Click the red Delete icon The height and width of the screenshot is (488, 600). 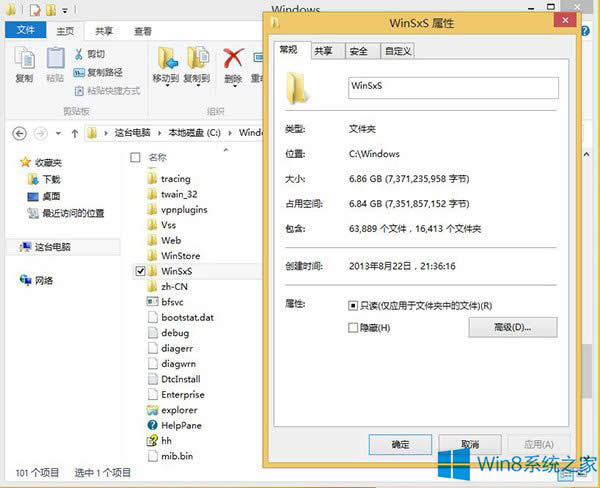click(x=233, y=58)
